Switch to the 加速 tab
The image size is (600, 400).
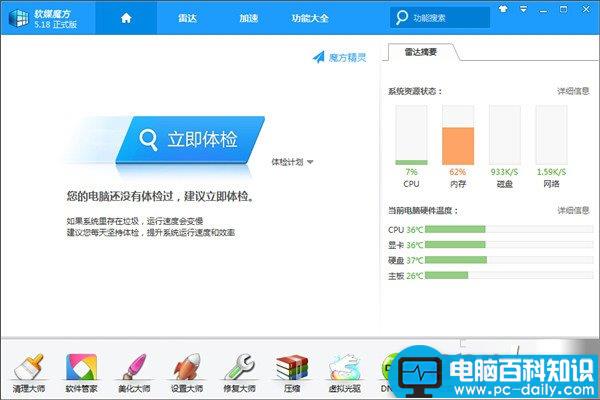coord(248,18)
